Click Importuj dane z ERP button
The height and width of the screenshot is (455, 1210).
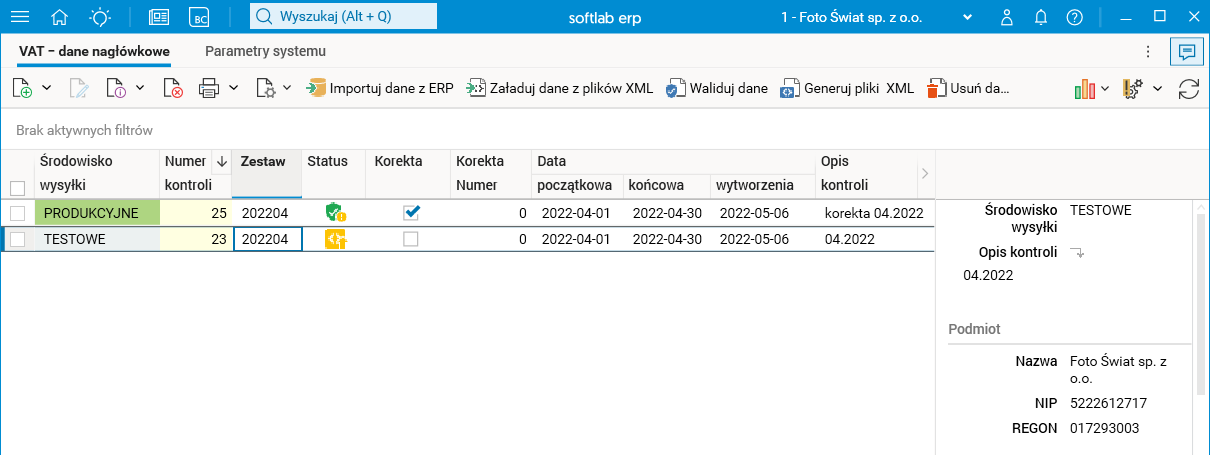(x=381, y=89)
